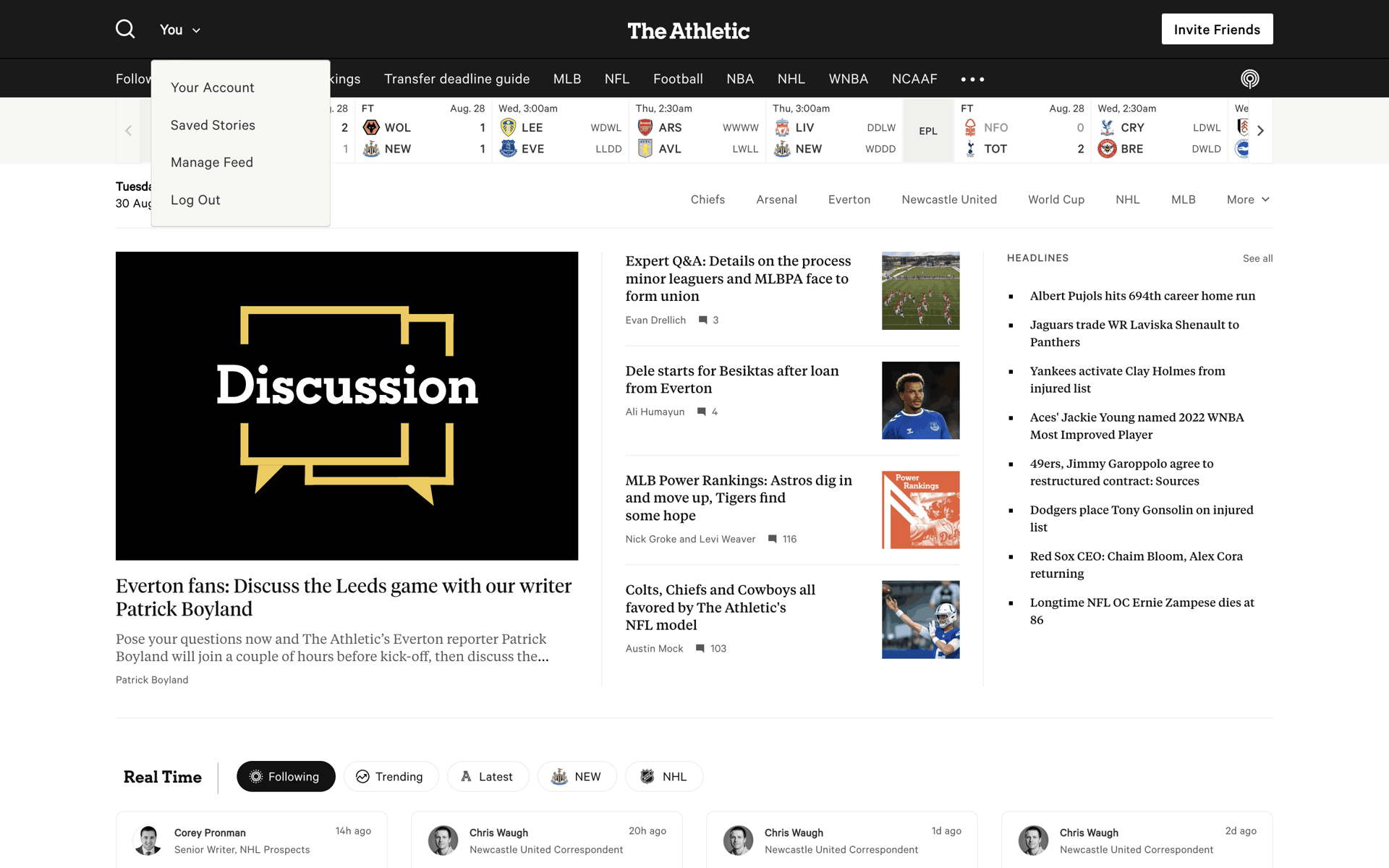Screen dimensions: 1389x868
Task: Collapse the You account dropdown
Action: 180,30
